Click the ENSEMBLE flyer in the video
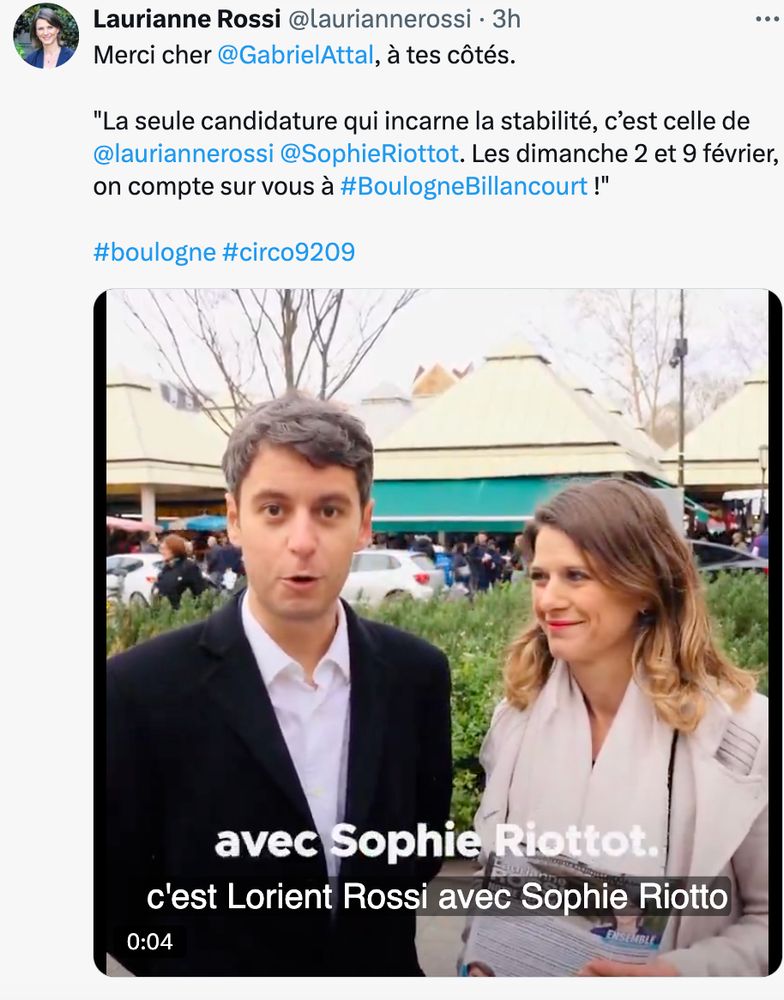 coord(568,918)
